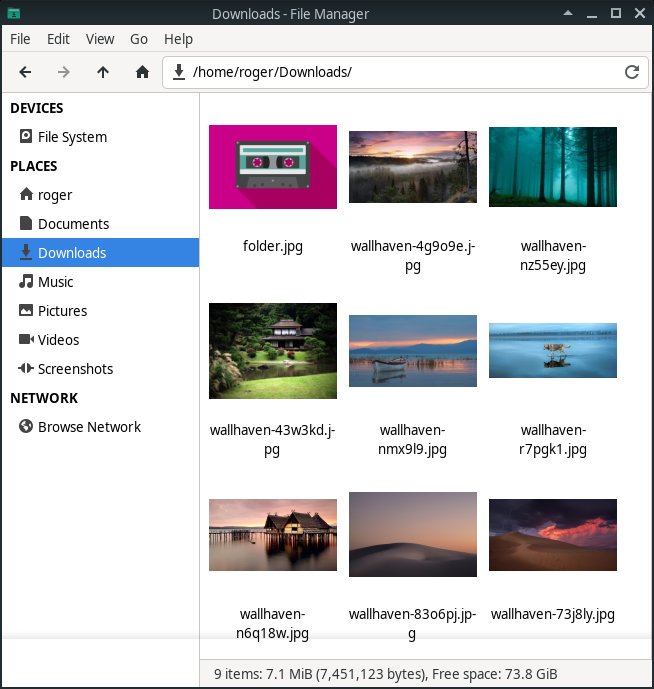This screenshot has width=654, height=689.
Task: Reload the current folder view
Action: tap(631, 72)
